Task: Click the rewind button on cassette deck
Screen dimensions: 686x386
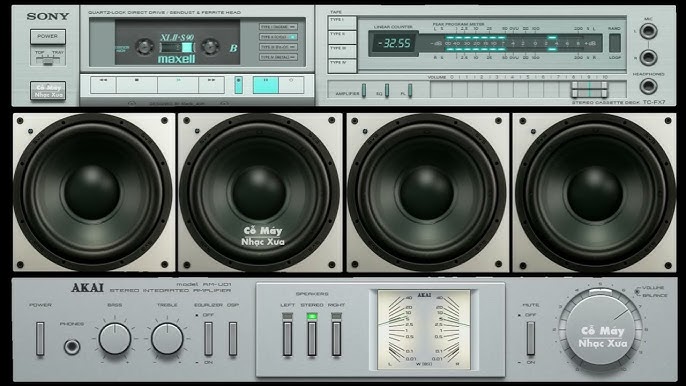Action: click(x=103, y=84)
